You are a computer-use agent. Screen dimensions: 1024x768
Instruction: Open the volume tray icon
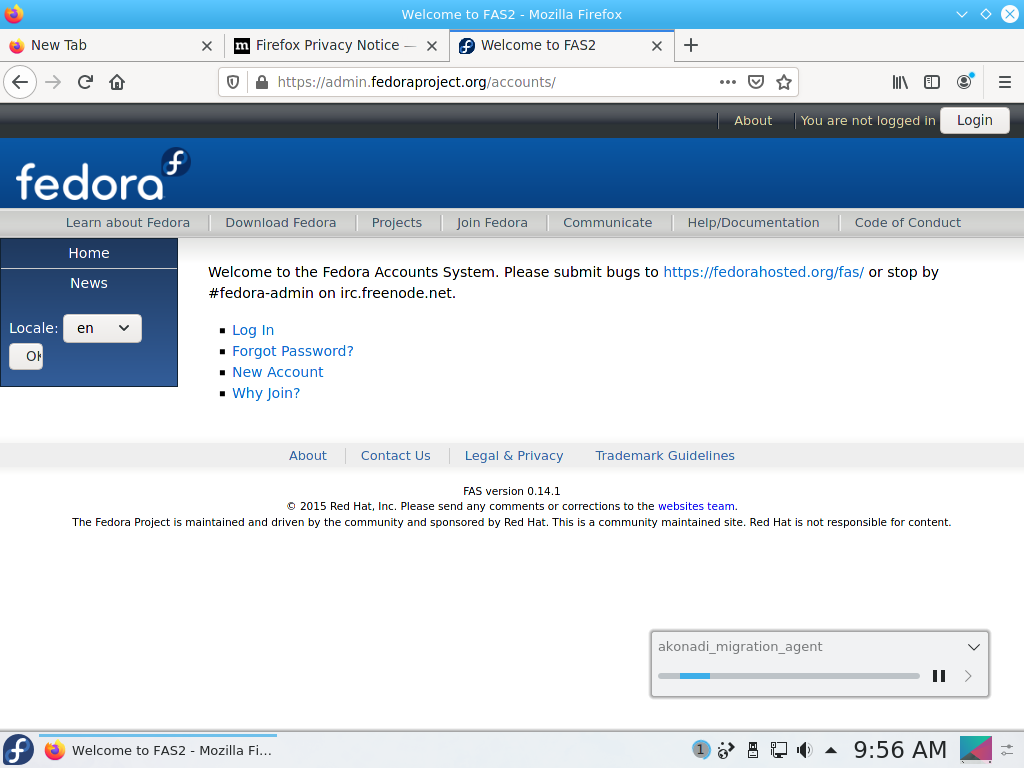click(x=805, y=750)
